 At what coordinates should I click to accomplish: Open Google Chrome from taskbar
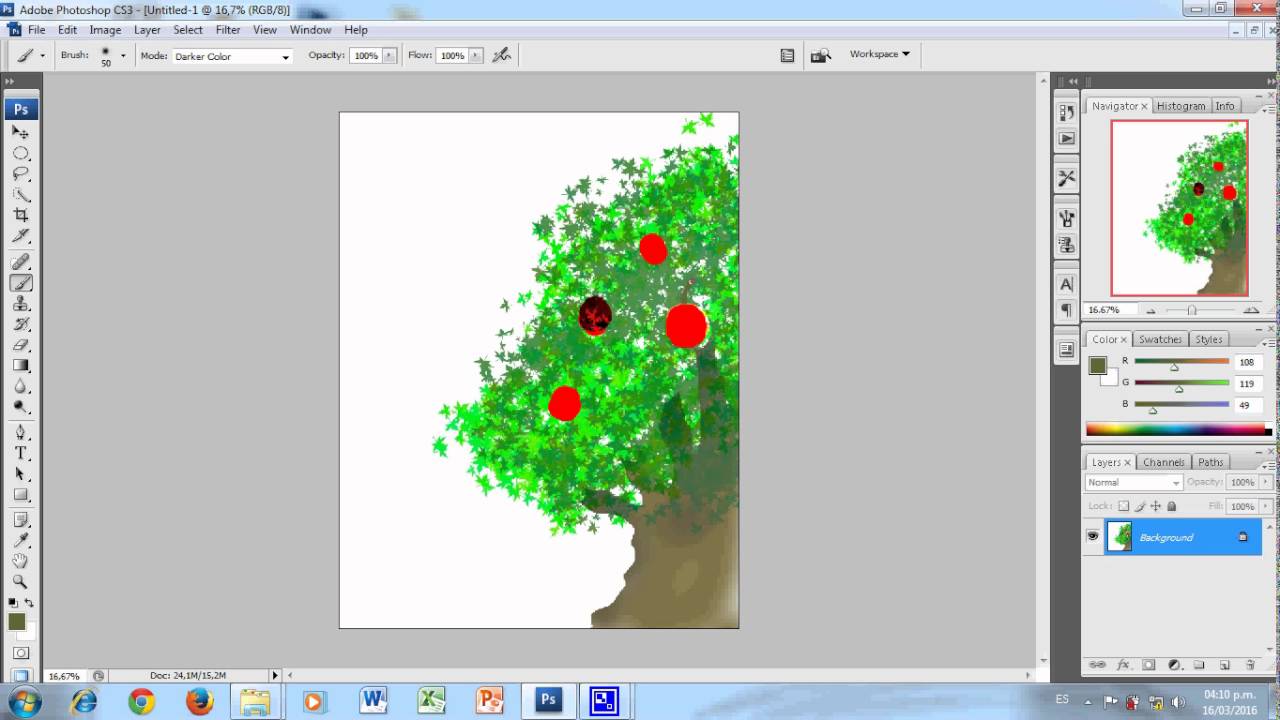tap(142, 701)
